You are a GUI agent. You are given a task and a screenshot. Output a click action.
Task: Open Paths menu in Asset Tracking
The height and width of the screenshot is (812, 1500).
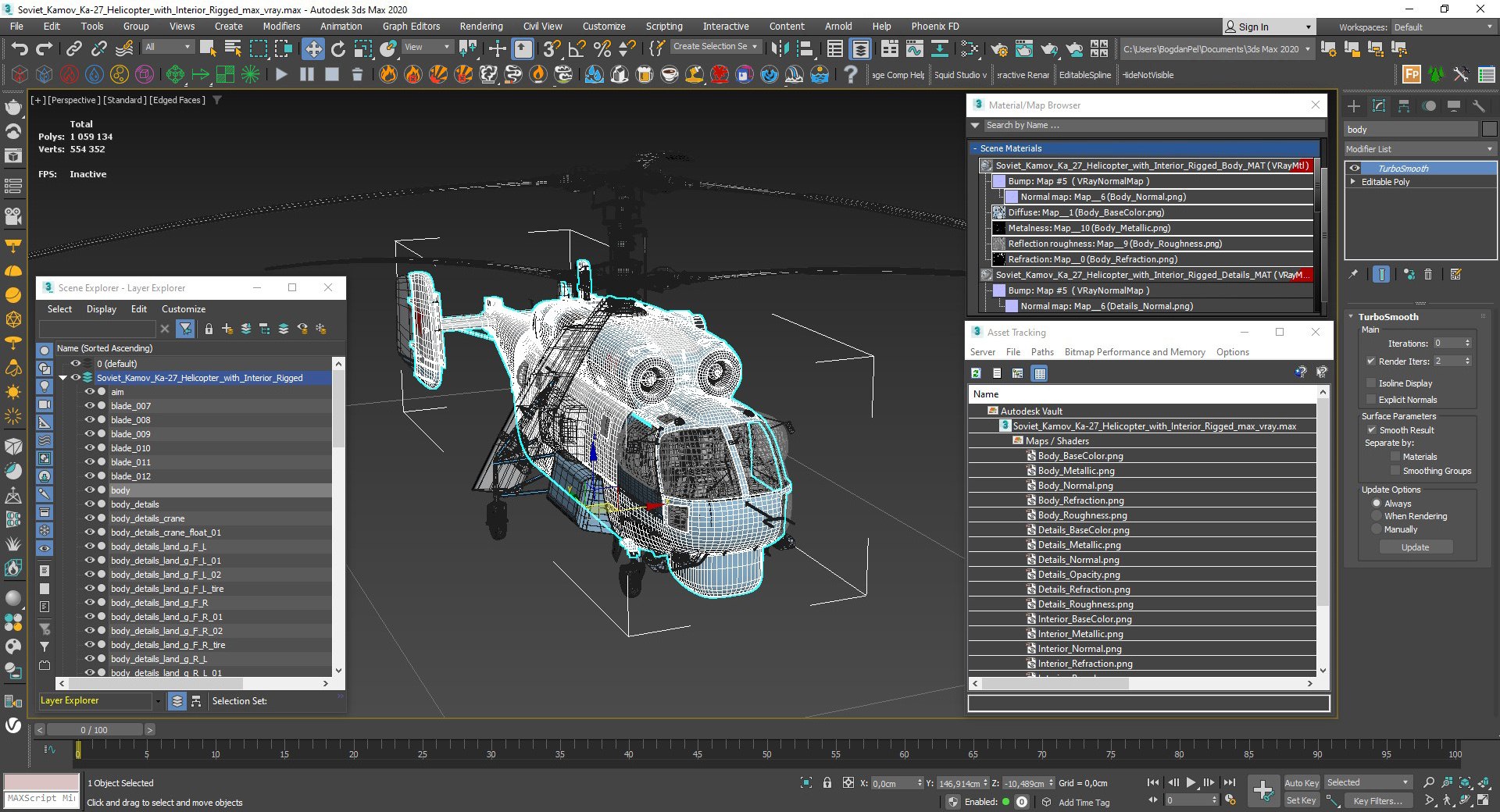(x=1042, y=352)
